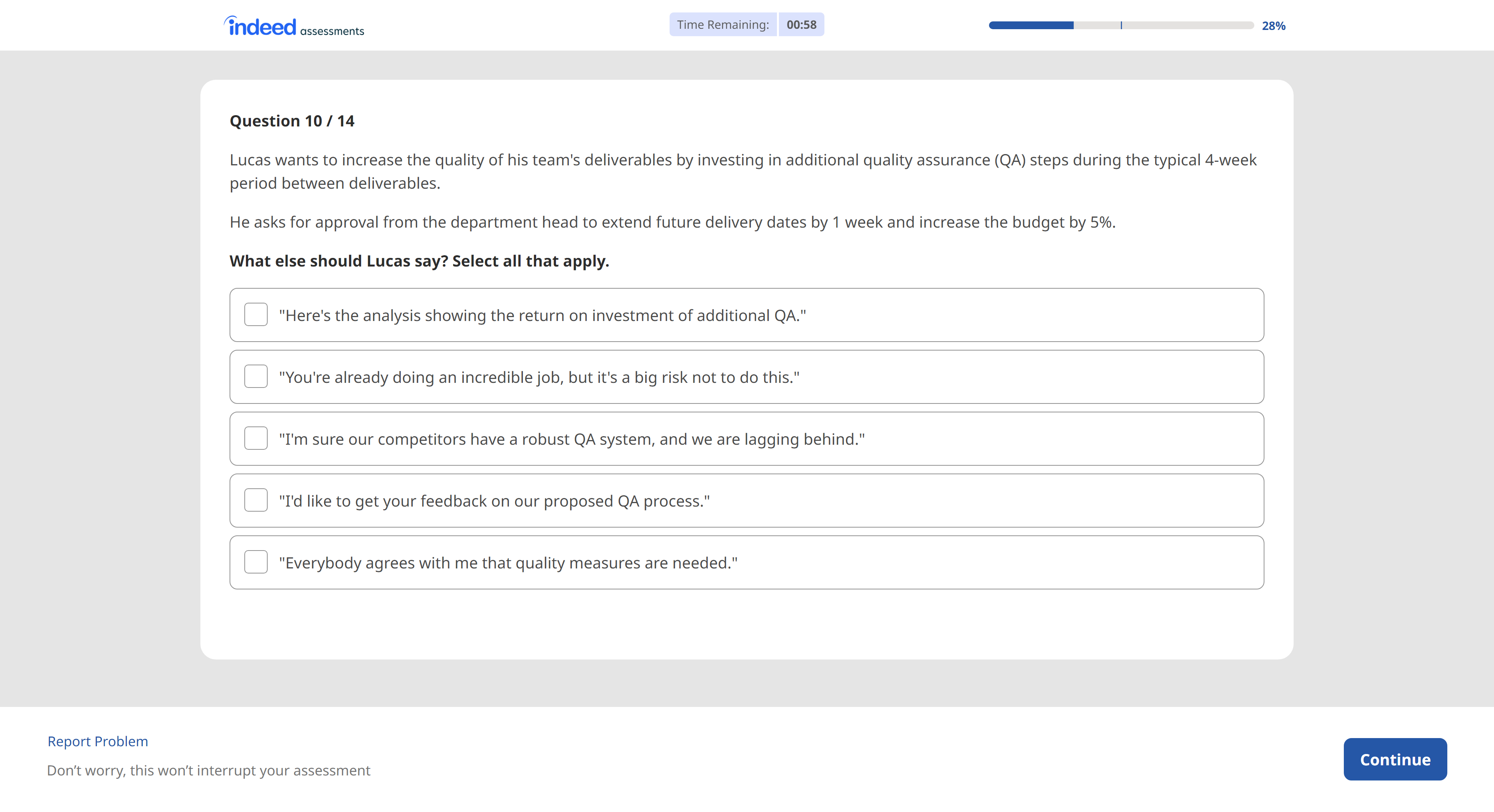Click the 'Lucas wants to increase the quality' paragraph
This screenshot has height=812, width=1494.
click(743, 171)
